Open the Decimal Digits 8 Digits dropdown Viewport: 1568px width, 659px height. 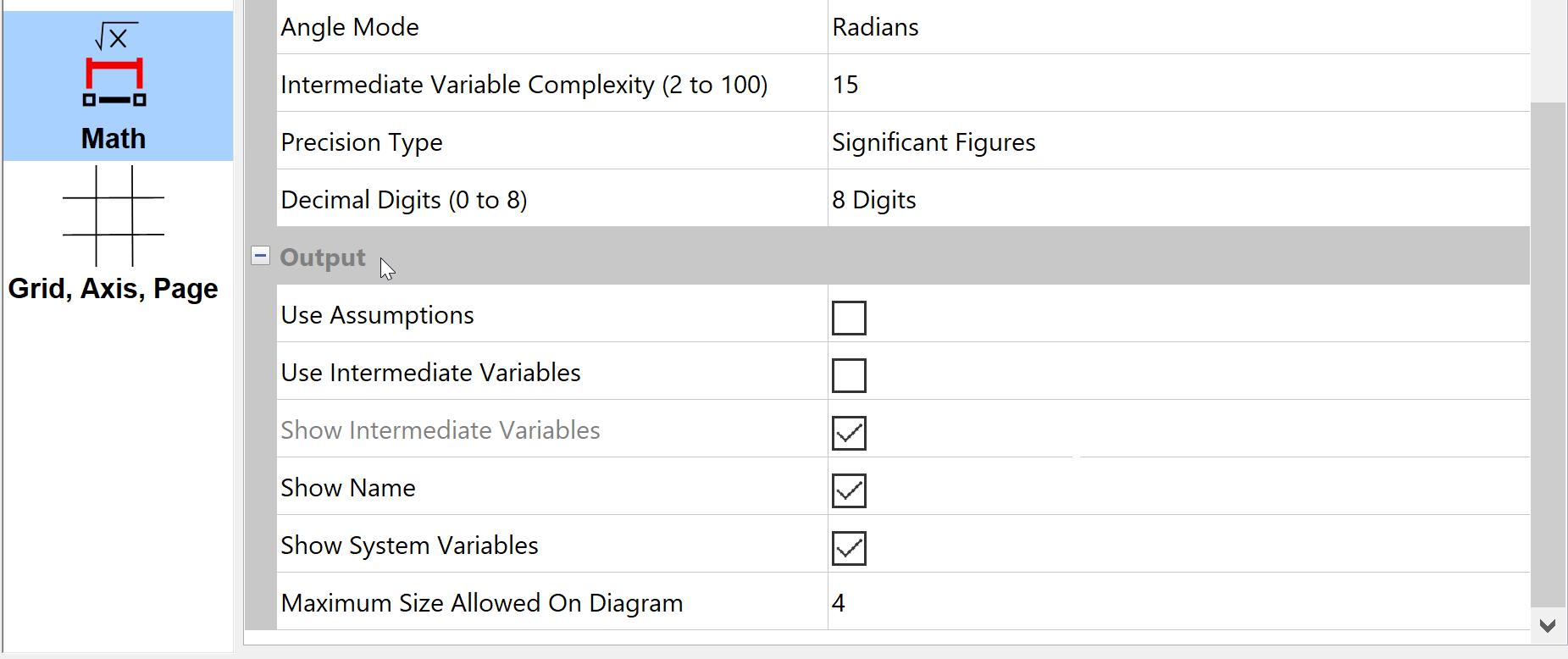coord(1177,200)
